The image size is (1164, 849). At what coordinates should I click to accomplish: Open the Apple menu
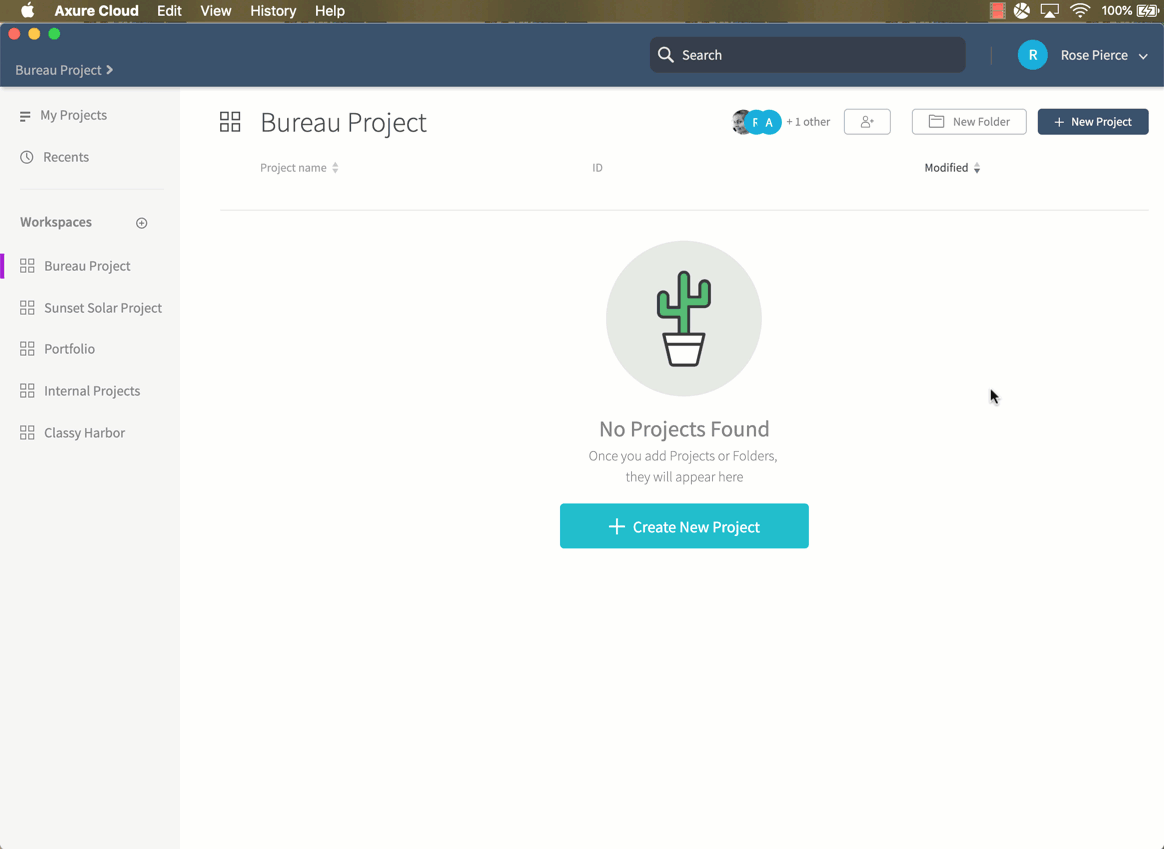click(x=27, y=10)
